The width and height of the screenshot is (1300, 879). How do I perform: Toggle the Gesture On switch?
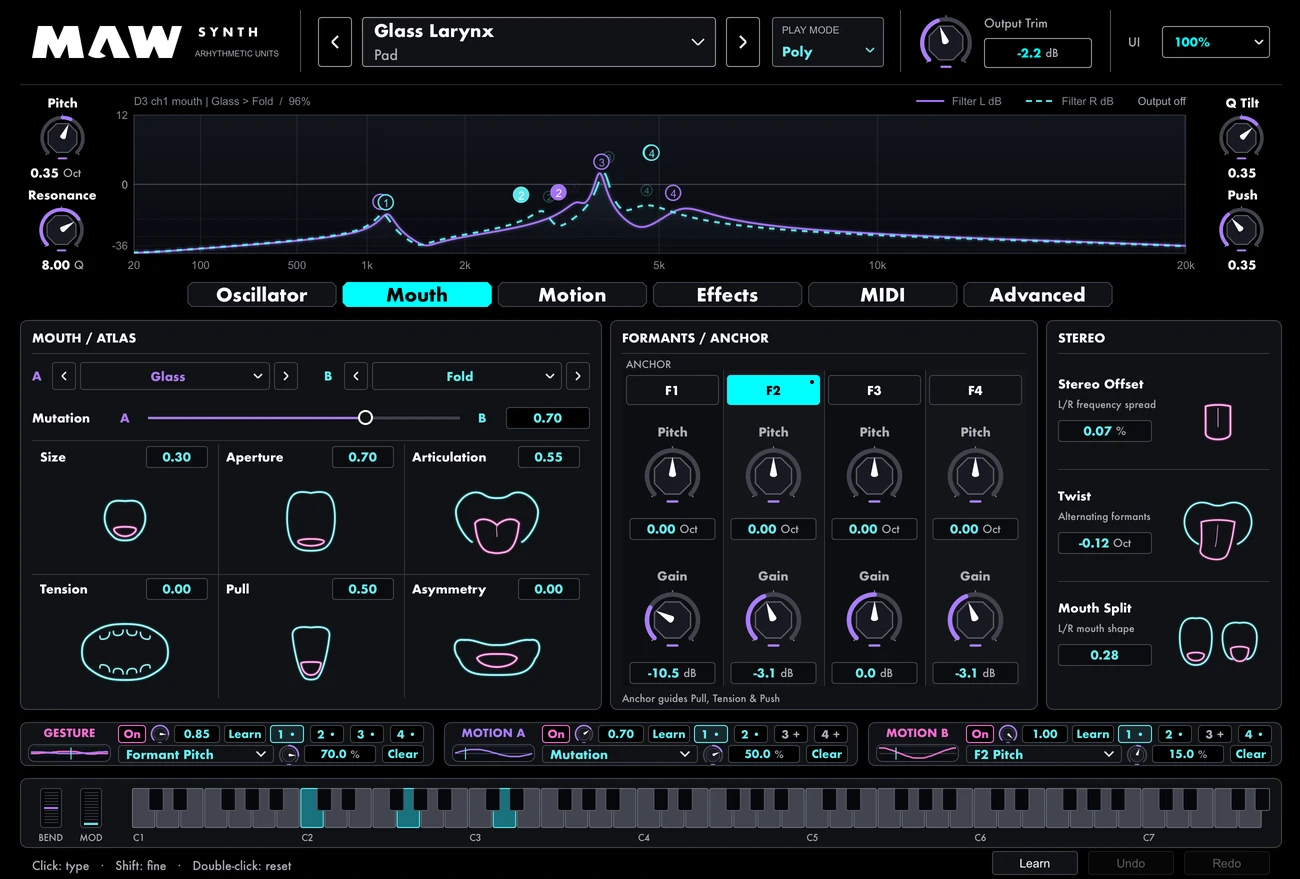click(132, 734)
